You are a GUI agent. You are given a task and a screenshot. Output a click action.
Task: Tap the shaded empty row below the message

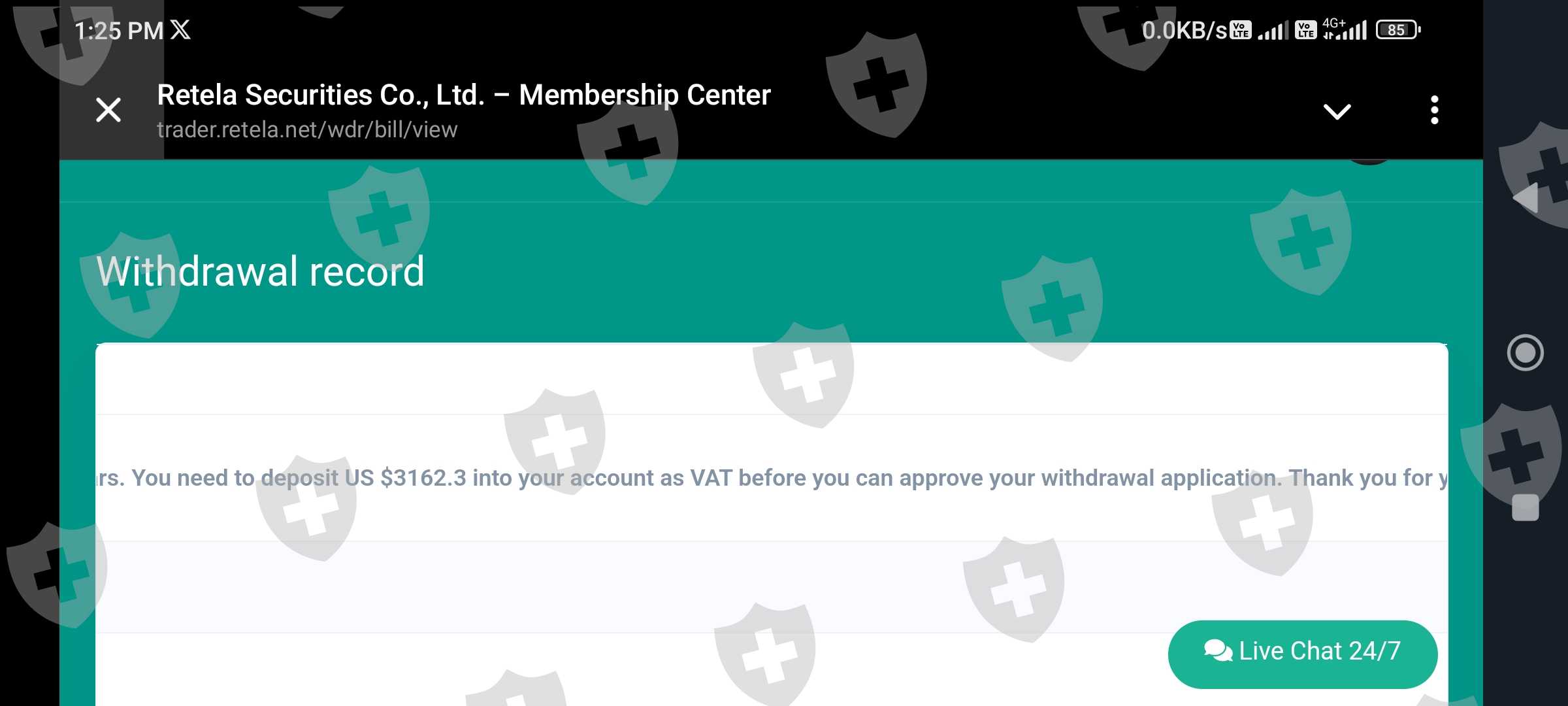pos(772,587)
